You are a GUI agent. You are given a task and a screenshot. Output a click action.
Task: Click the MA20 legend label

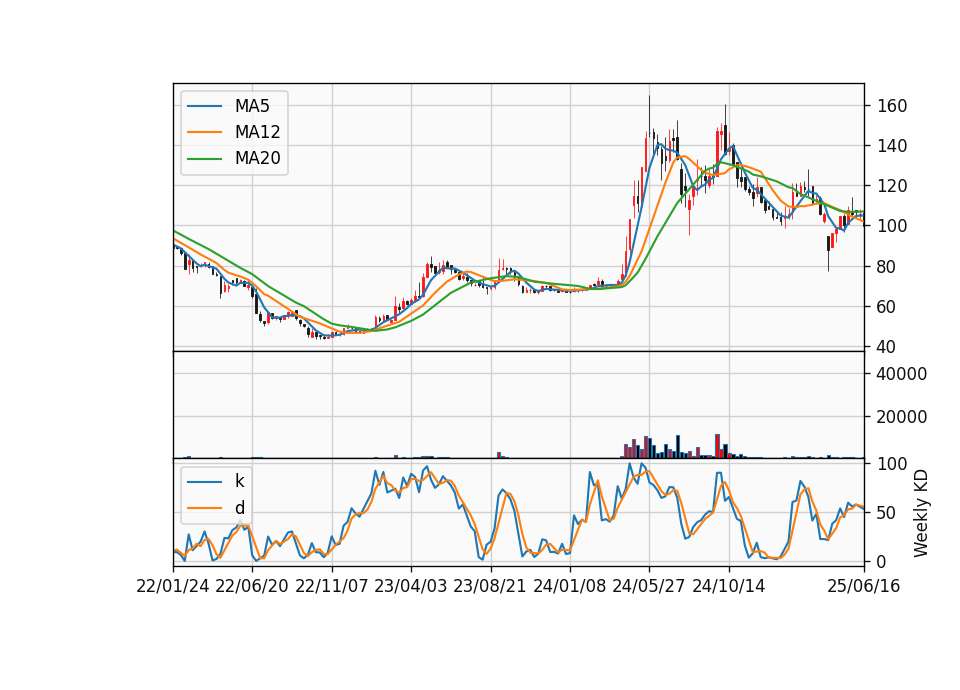pyautogui.click(x=257, y=159)
